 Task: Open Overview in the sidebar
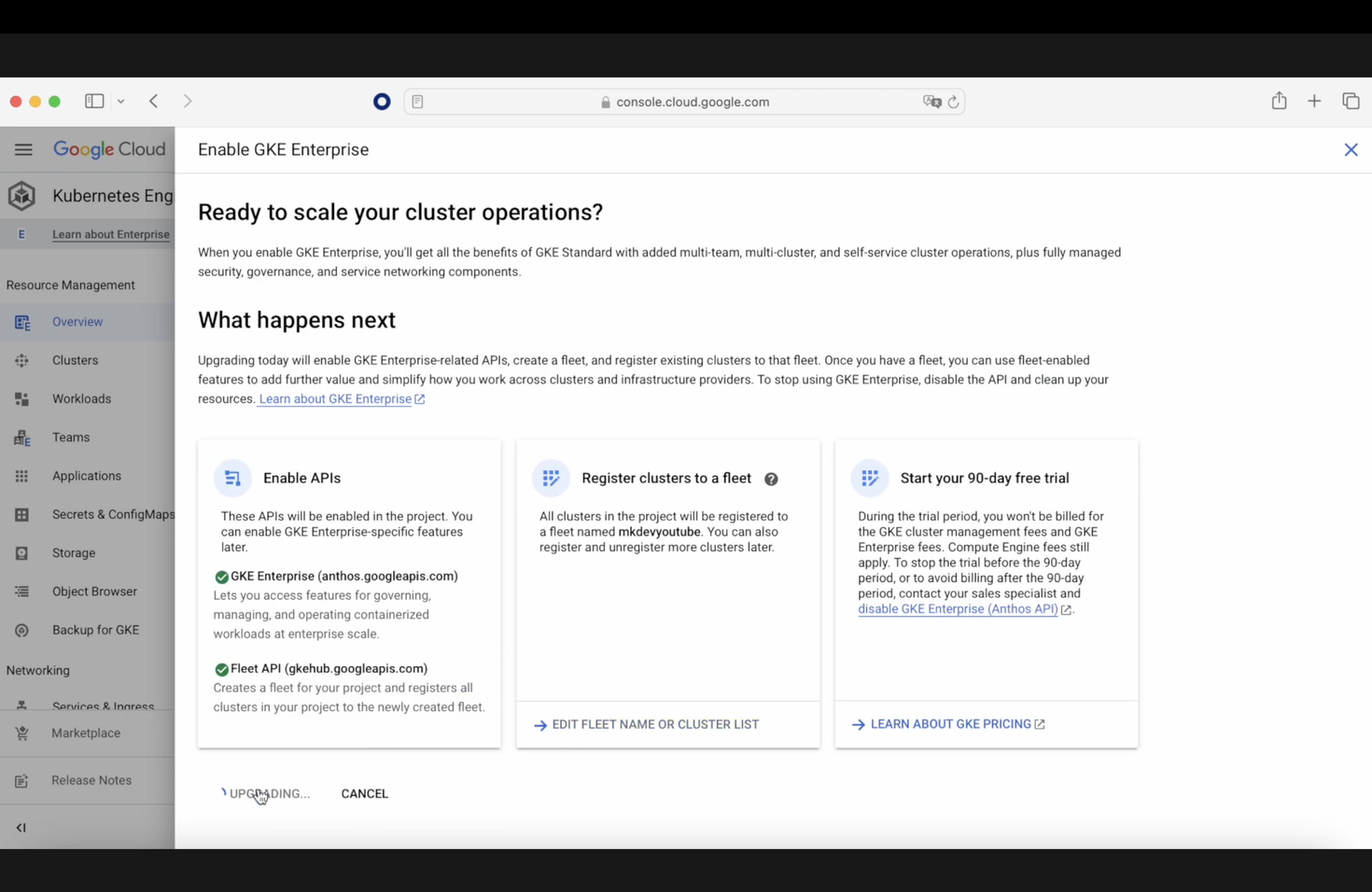point(88,322)
